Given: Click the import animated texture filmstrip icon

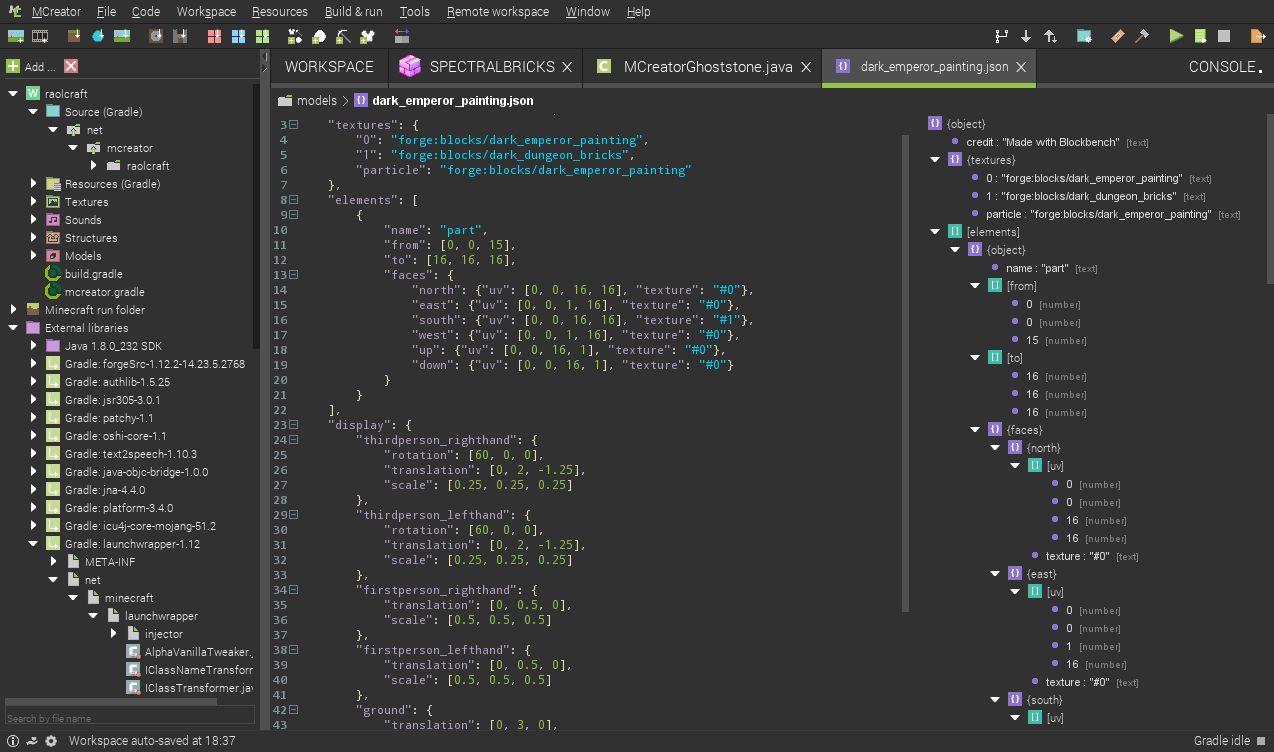Looking at the screenshot, I should tap(40, 36).
